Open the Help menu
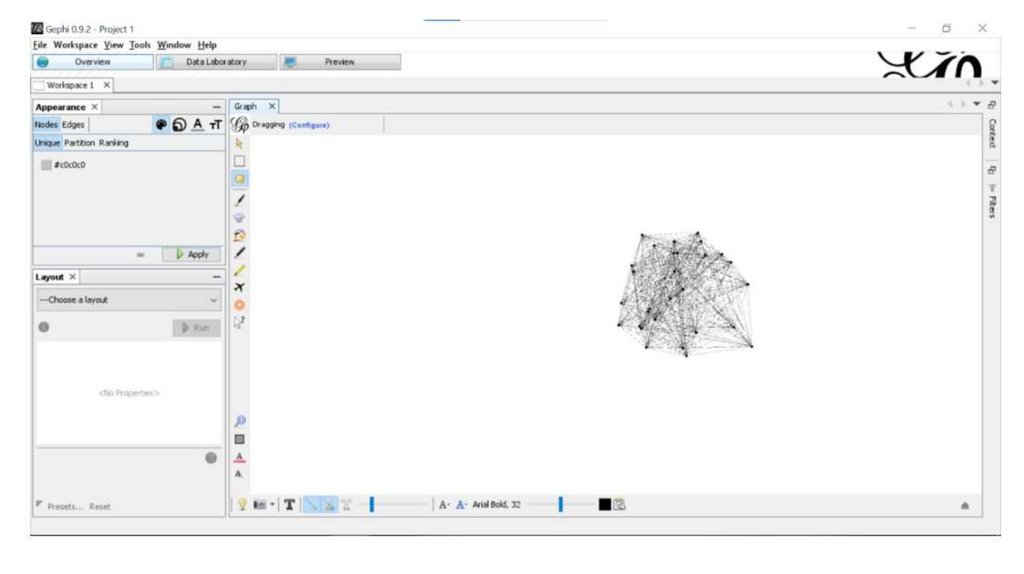Image resolution: width=1024 pixels, height=574 pixels. (x=207, y=45)
